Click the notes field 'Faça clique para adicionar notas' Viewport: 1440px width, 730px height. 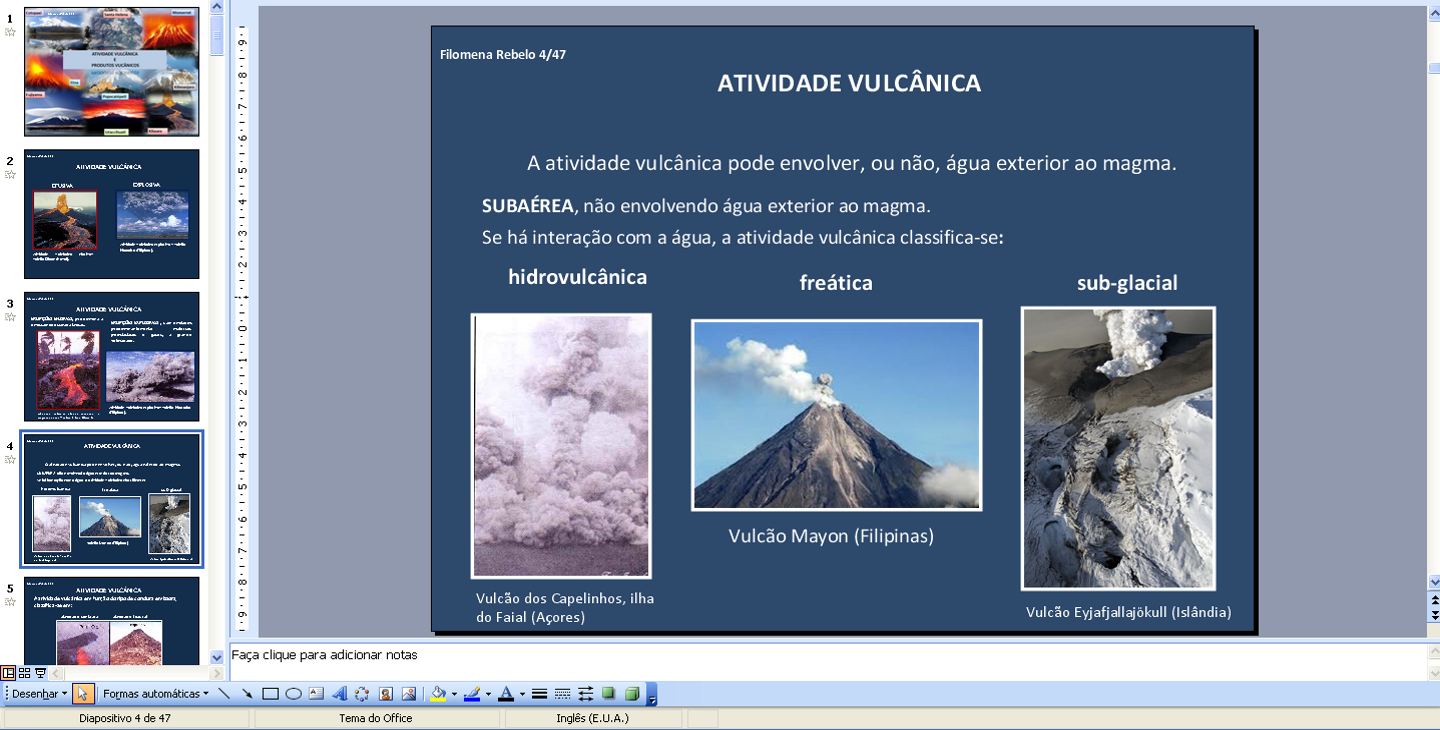(x=828, y=662)
